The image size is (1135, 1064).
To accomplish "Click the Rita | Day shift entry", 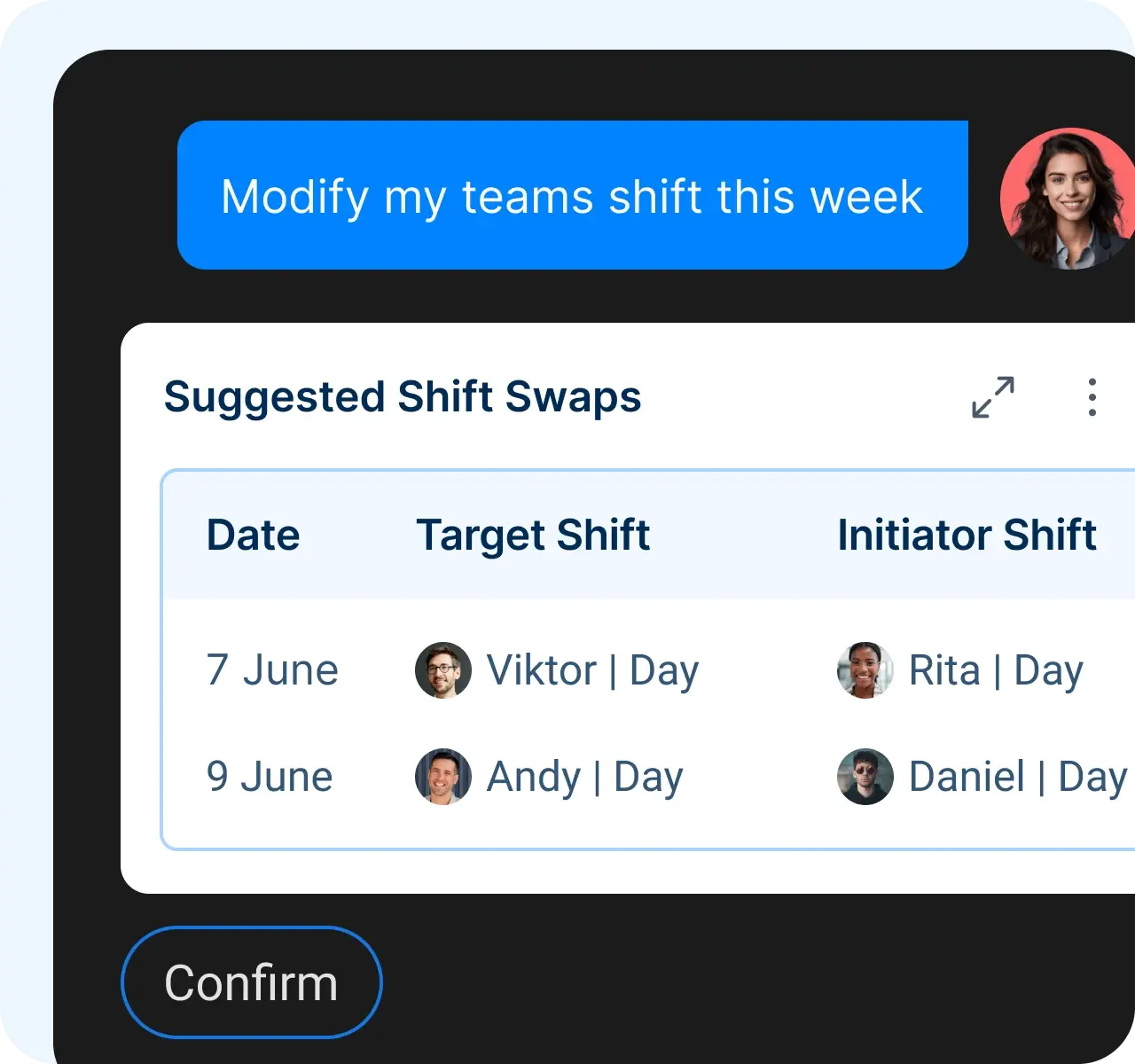I will click(995, 670).
